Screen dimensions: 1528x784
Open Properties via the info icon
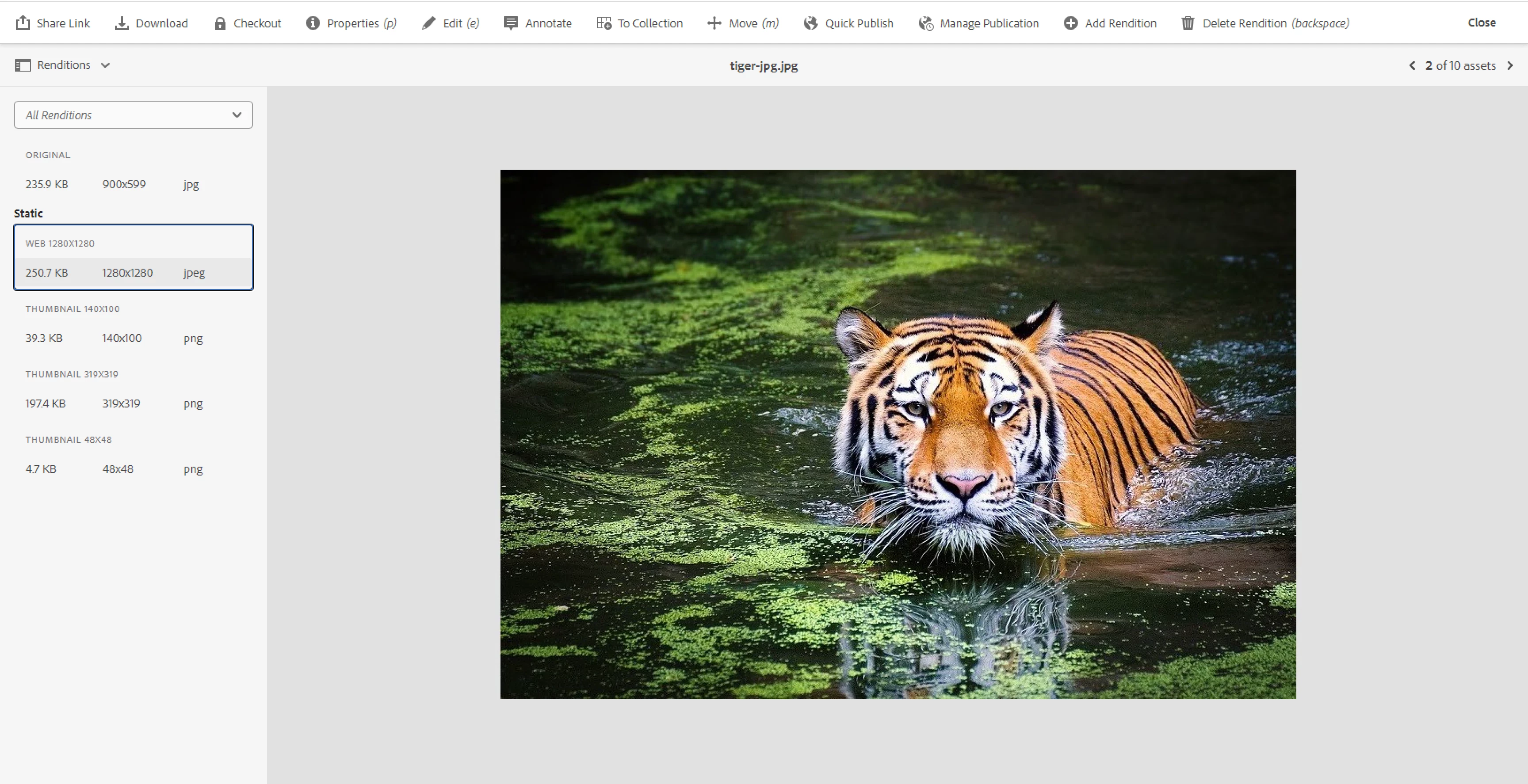pyautogui.click(x=313, y=23)
